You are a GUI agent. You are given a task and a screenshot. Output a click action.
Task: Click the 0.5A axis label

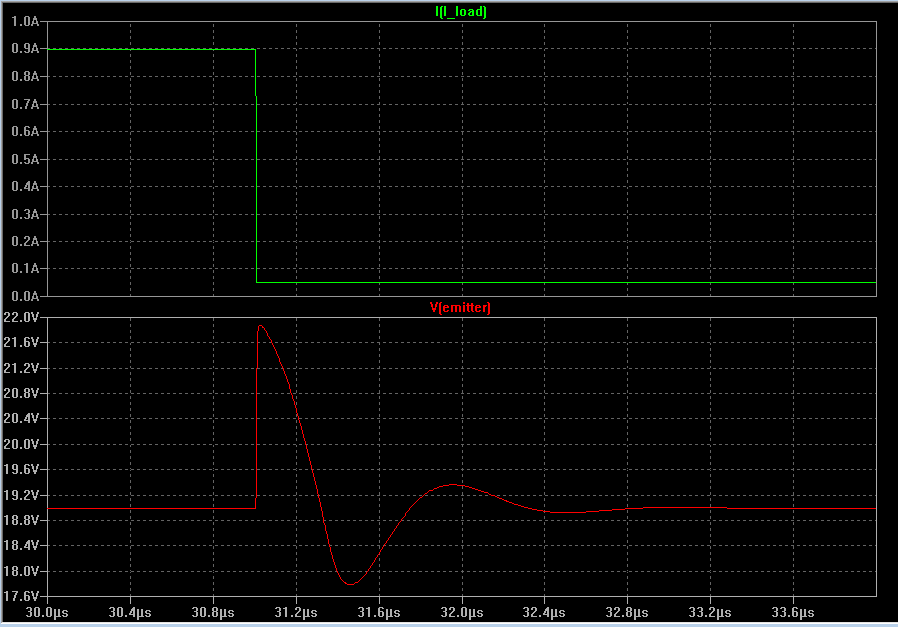click(x=25, y=159)
